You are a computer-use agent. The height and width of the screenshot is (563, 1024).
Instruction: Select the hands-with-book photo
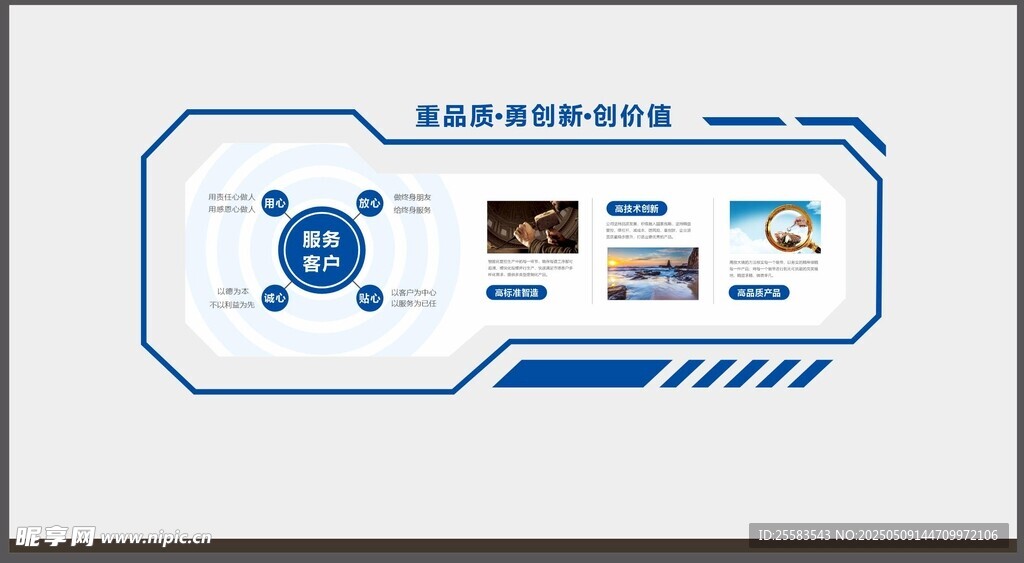coord(532,227)
